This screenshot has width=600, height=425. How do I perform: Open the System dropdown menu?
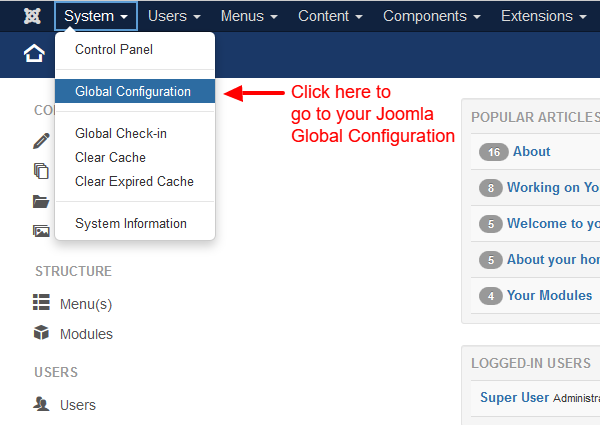click(96, 16)
